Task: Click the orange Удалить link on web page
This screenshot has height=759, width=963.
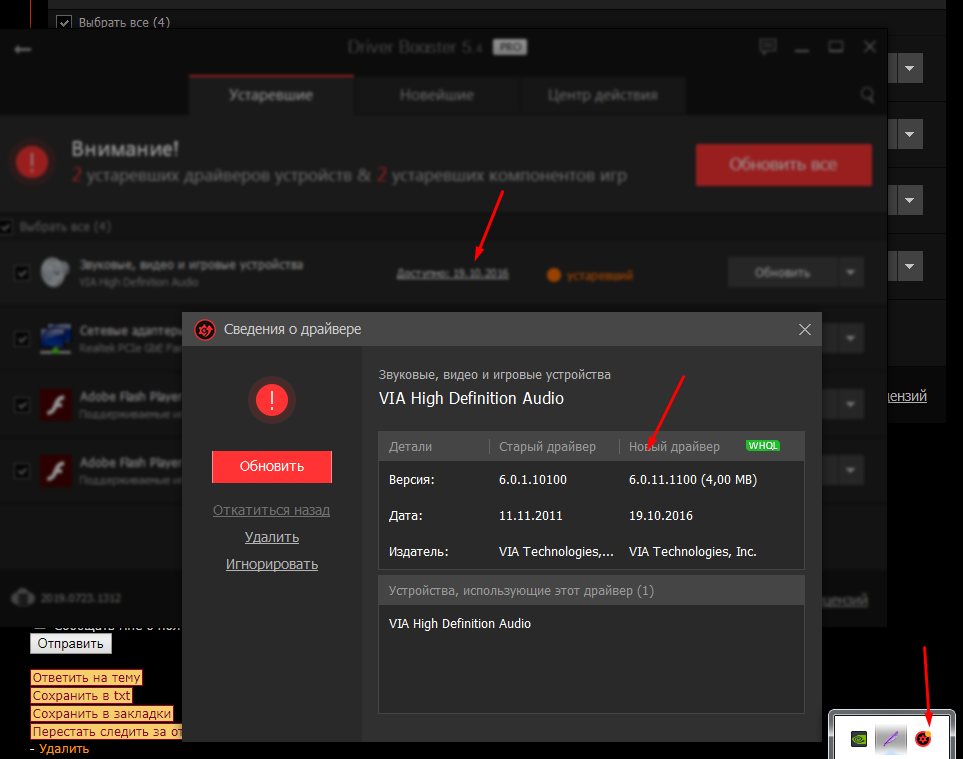Action: [x=64, y=749]
